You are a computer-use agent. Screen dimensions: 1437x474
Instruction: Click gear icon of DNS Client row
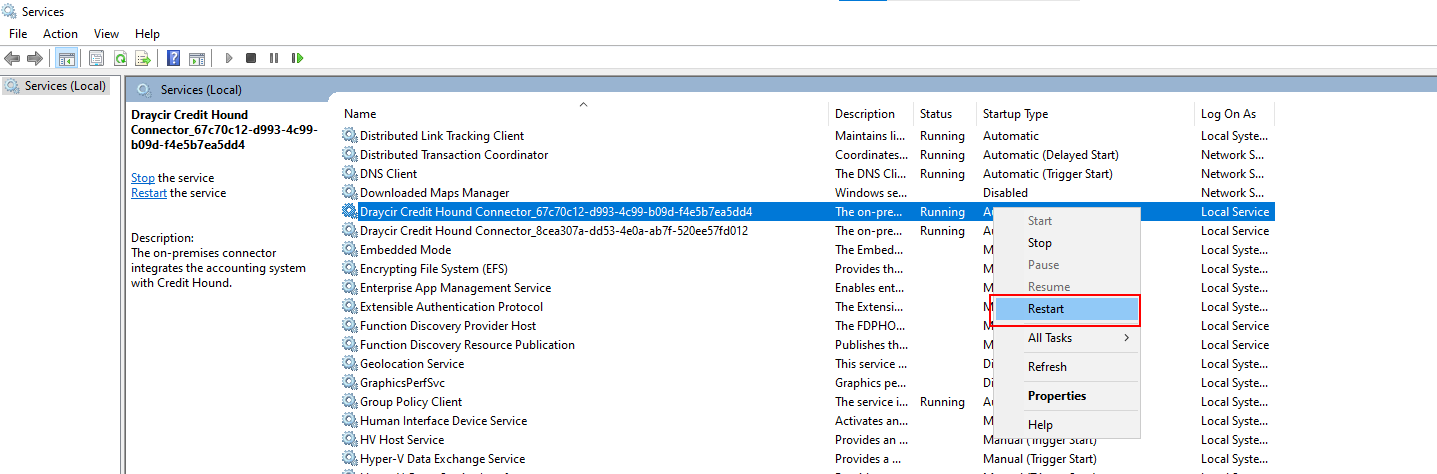(x=349, y=174)
